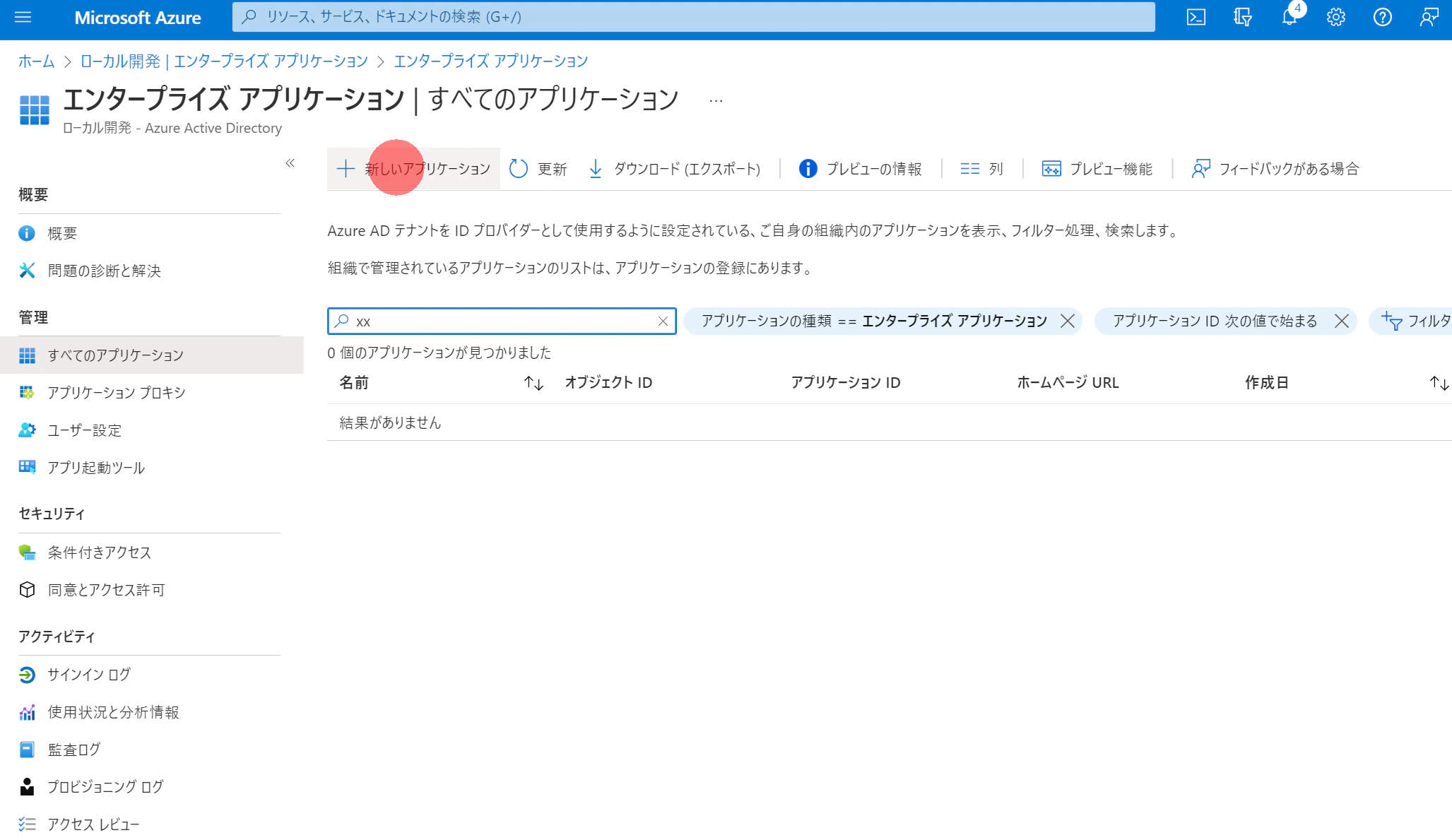Toggle sorting by 名前 column
Screen dimensions: 1452x840
[x=532, y=382]
